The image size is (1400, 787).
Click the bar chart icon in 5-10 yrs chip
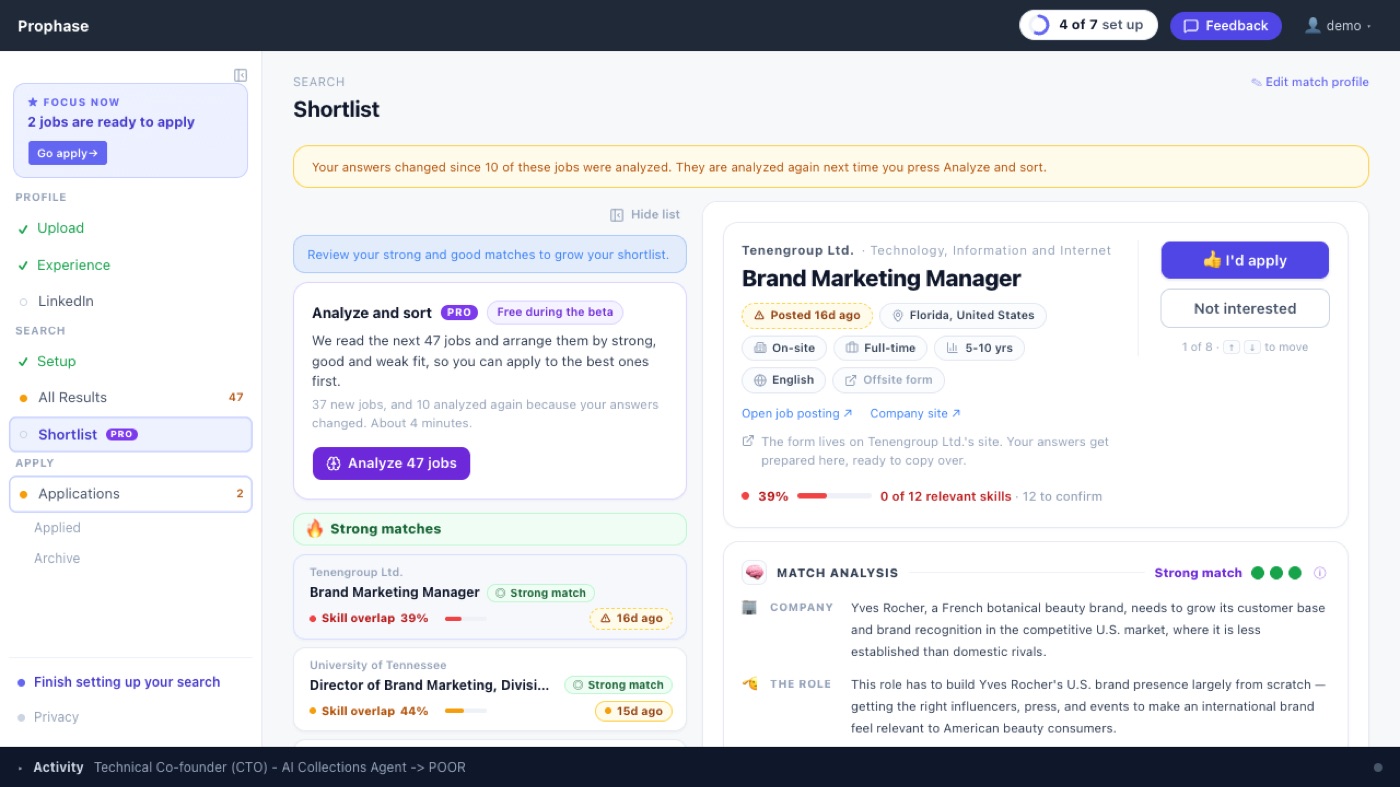coord(952,348)
